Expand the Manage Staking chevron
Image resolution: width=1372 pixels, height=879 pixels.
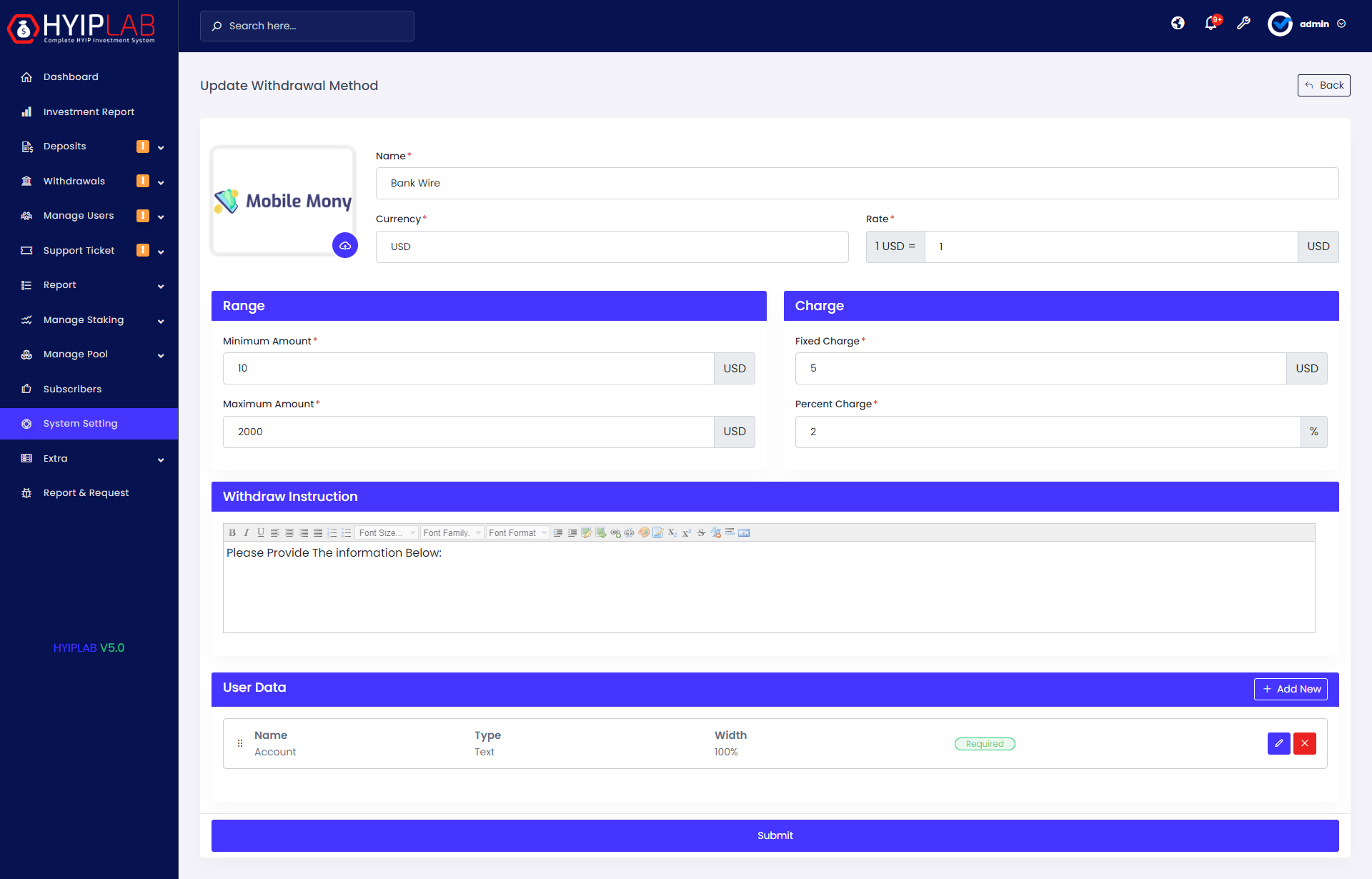pyautogui.click(x=161, y=321)
